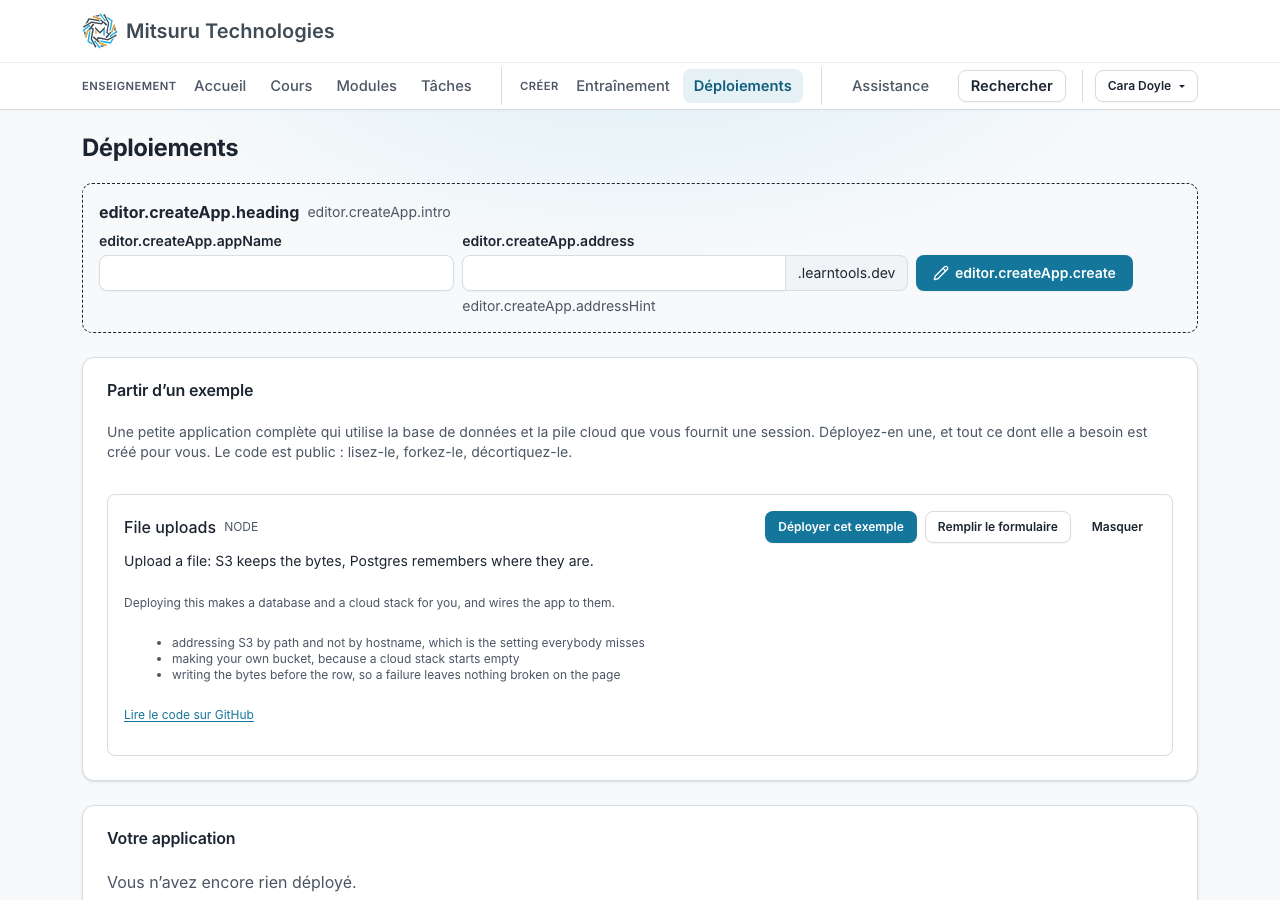Click the Votre application heading
Screen dimensions: 1280x900
171,838
